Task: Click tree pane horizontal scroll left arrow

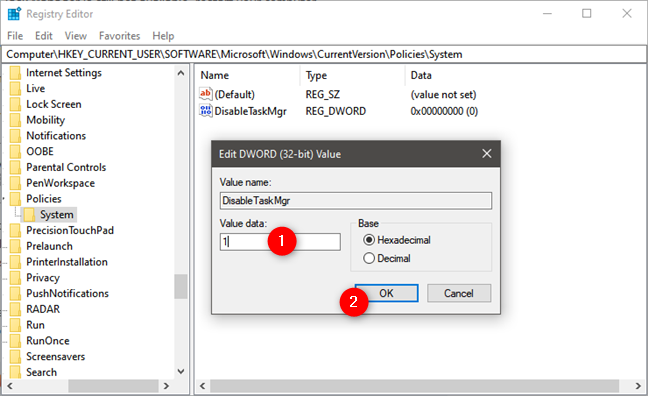Action: [10, 386]
